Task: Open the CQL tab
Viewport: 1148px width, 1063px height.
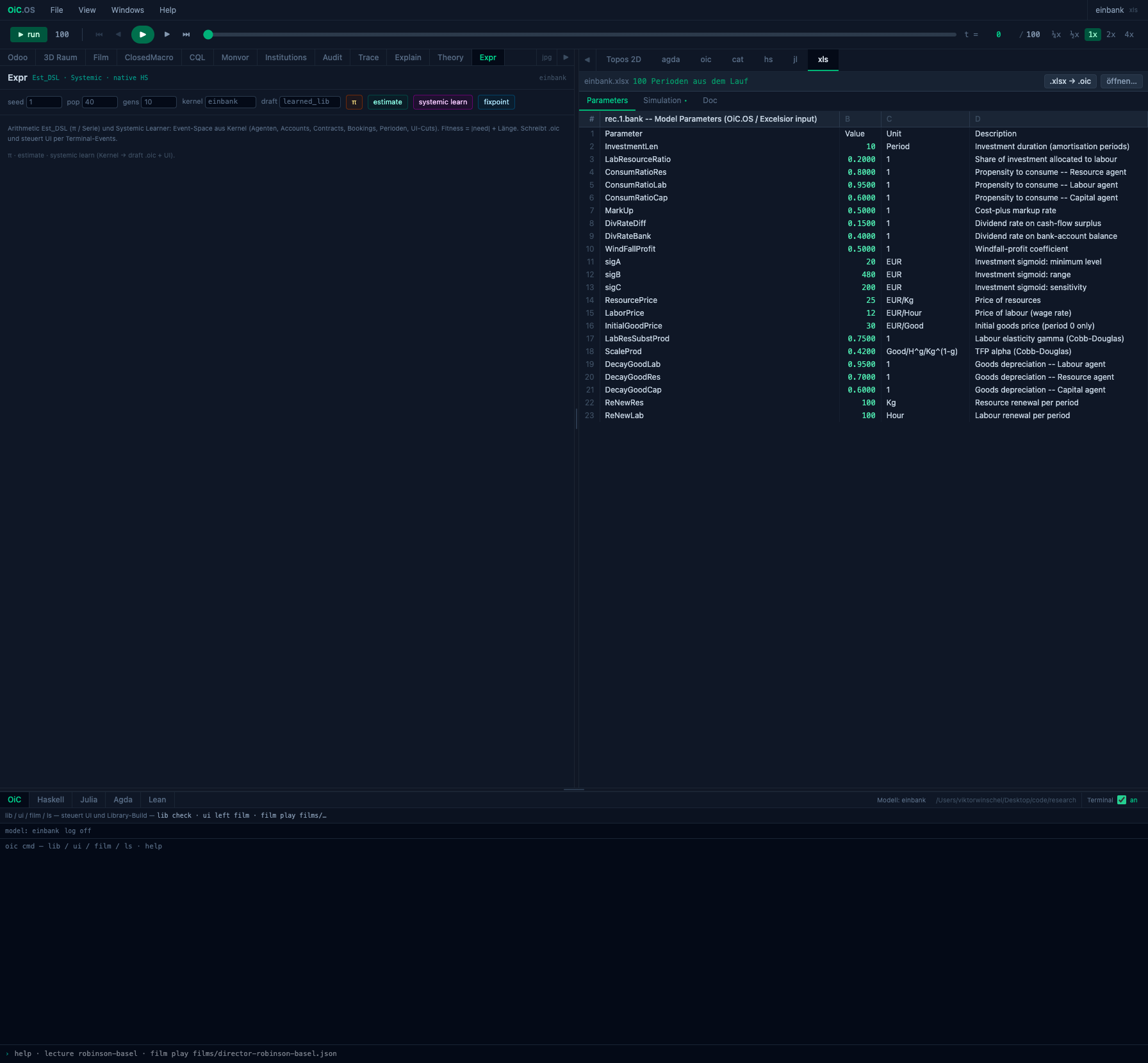Action: coord(197,58)
